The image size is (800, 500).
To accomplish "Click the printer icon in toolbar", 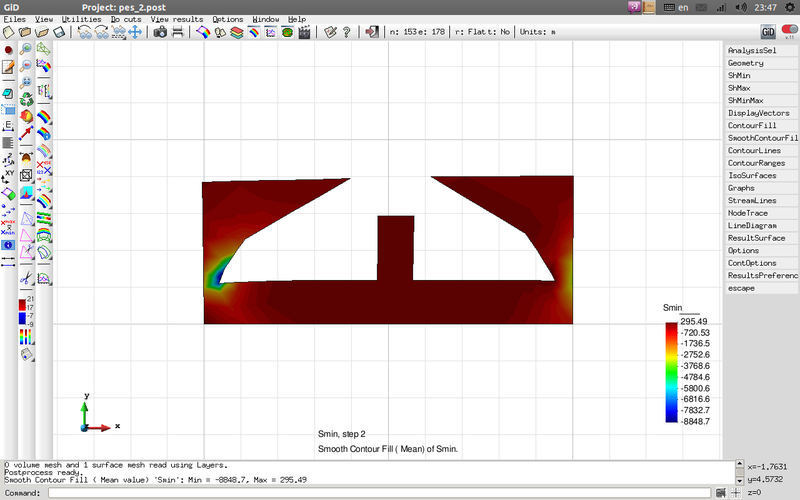I will pyautogui.click(x=178, y=32).
